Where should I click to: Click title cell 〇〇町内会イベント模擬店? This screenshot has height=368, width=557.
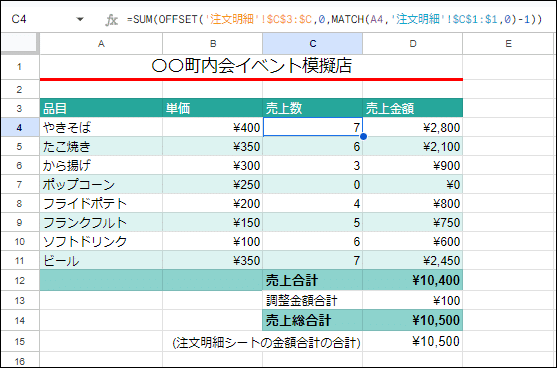coord(251,66)
